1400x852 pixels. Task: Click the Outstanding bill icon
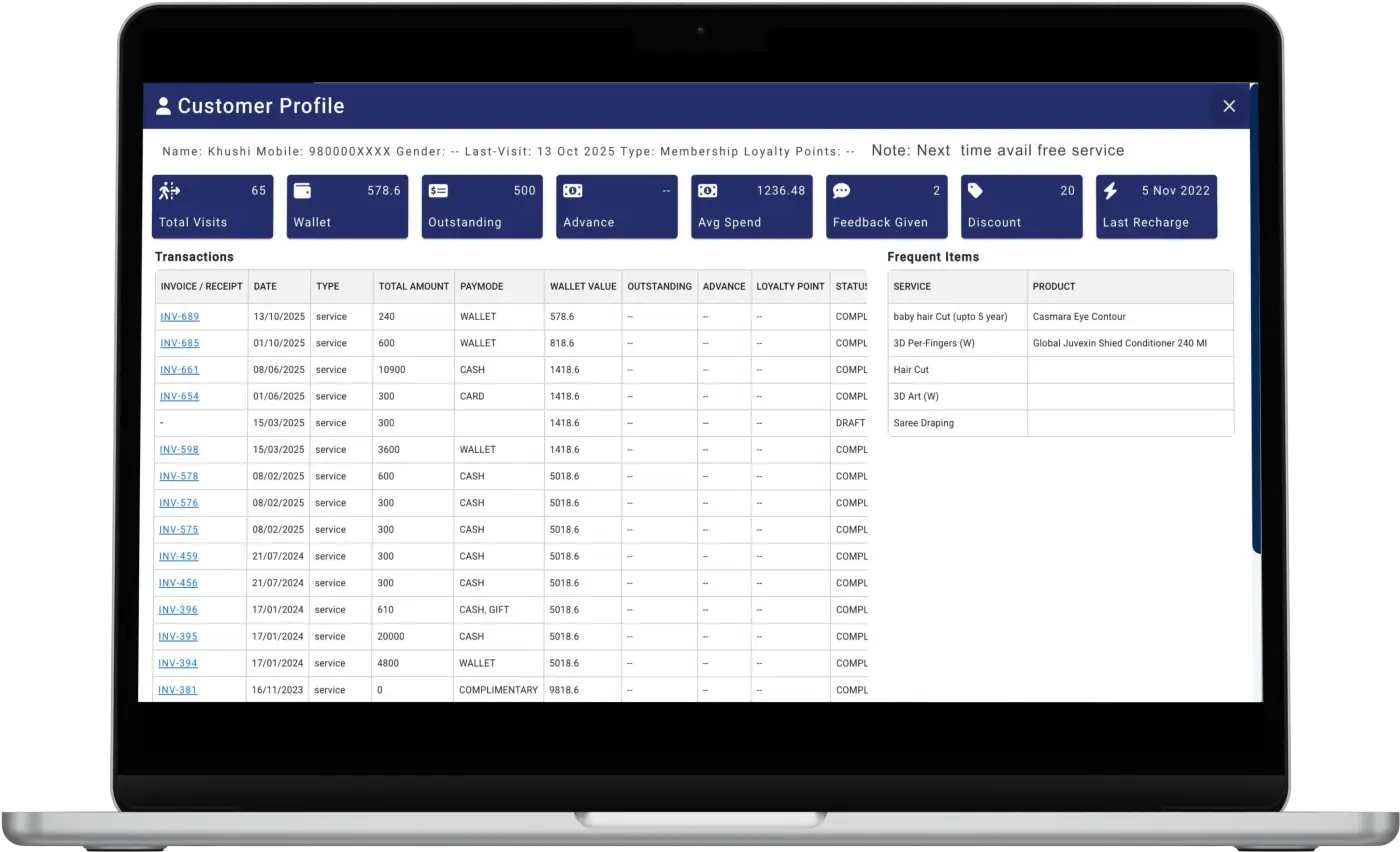point(437,191)
